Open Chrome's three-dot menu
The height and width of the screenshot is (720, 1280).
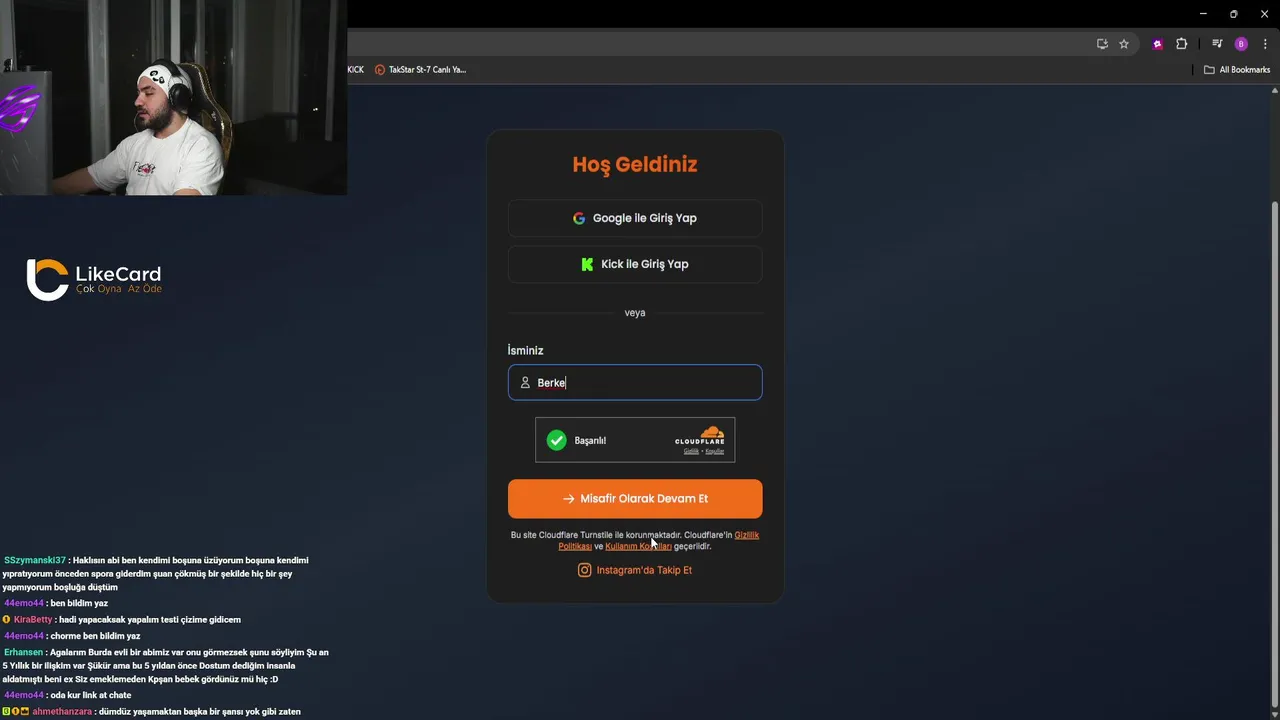coord(1265,44)
